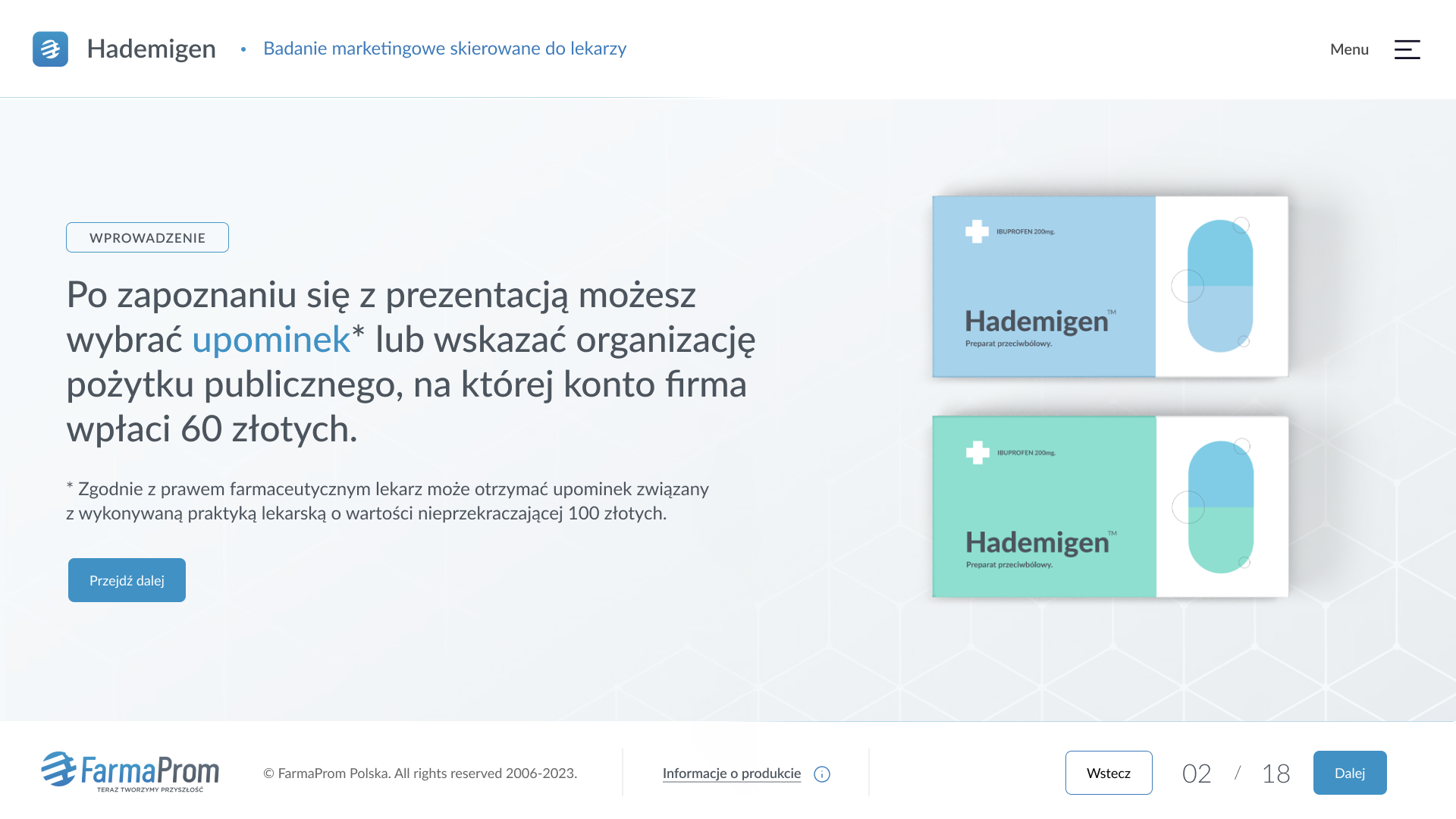Image resolution: width=1456 pixels, height=819 pixels.
Task: Click the footnote about prawem farmaceutycznym
Action: click(x=388, y=501)
